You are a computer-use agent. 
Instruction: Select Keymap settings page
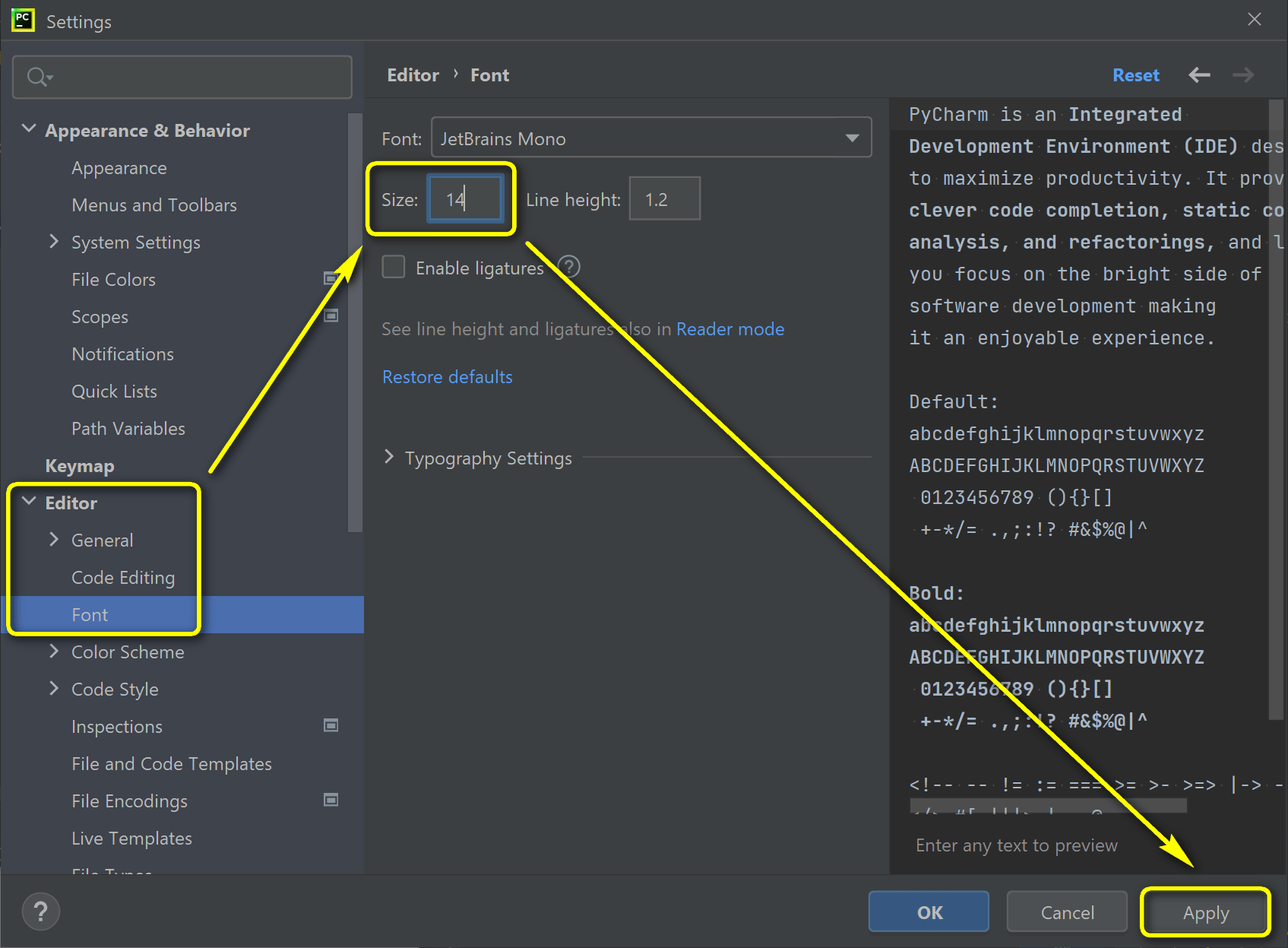80,466
